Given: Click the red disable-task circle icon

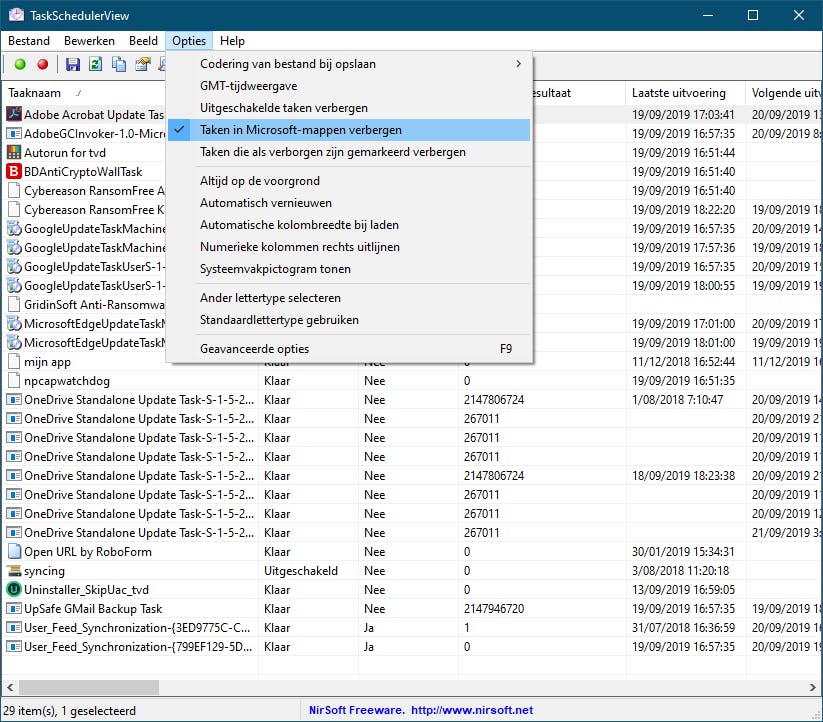Looking at the screenshot, I should [x=43, y=64].
